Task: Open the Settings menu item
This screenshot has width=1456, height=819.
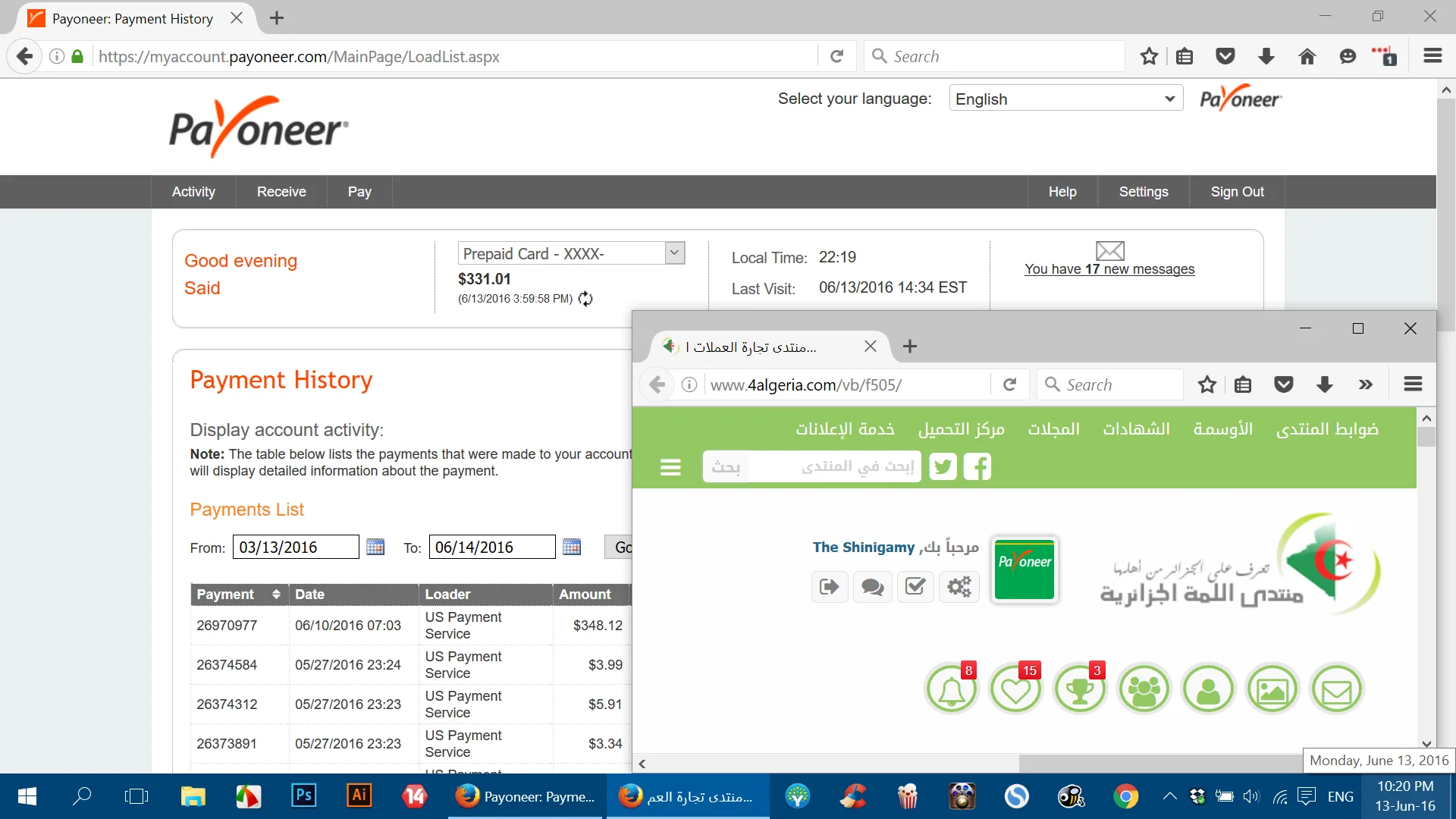Action: click(1143, 192)
